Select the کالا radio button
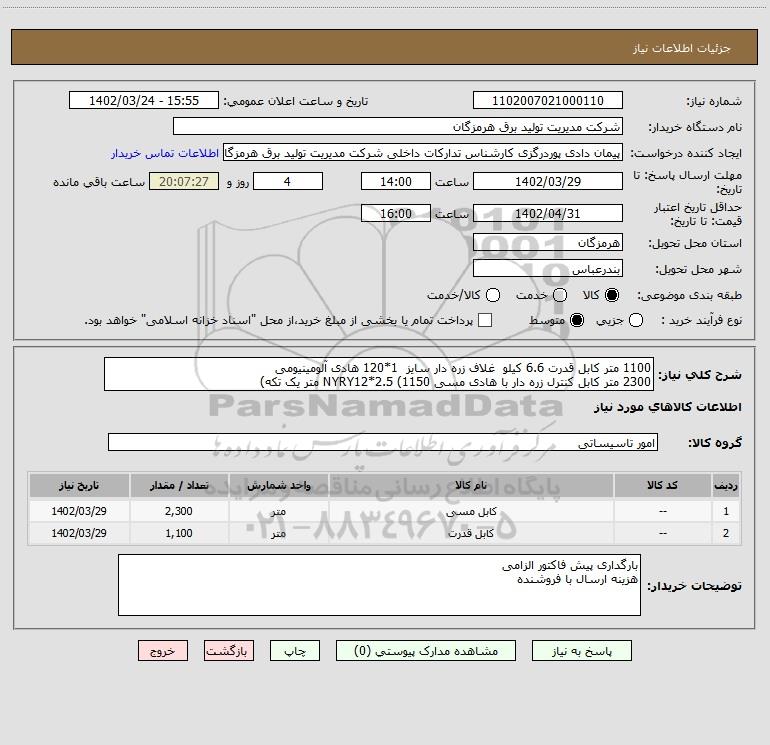 tap(612, 295)
